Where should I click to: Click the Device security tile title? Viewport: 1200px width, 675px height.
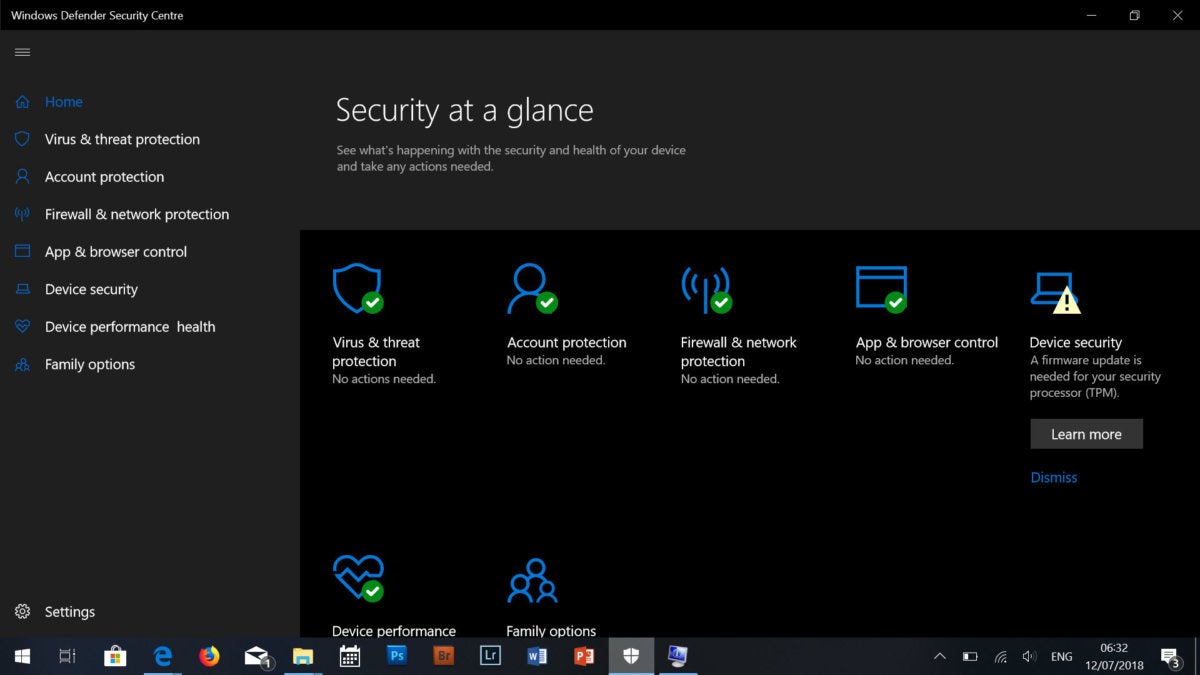pyautogui.click(x=1076, y=342)
